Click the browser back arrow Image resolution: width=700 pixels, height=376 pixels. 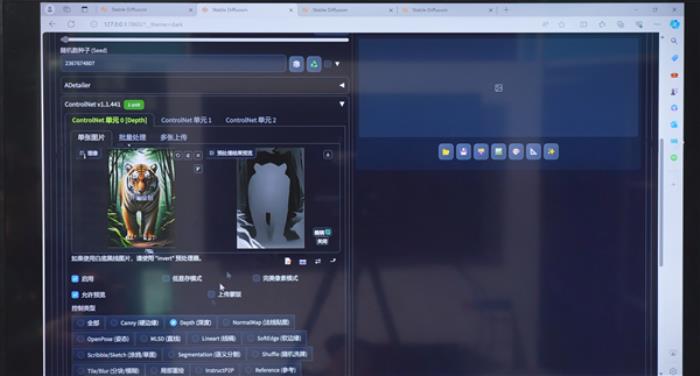[52, 24]
